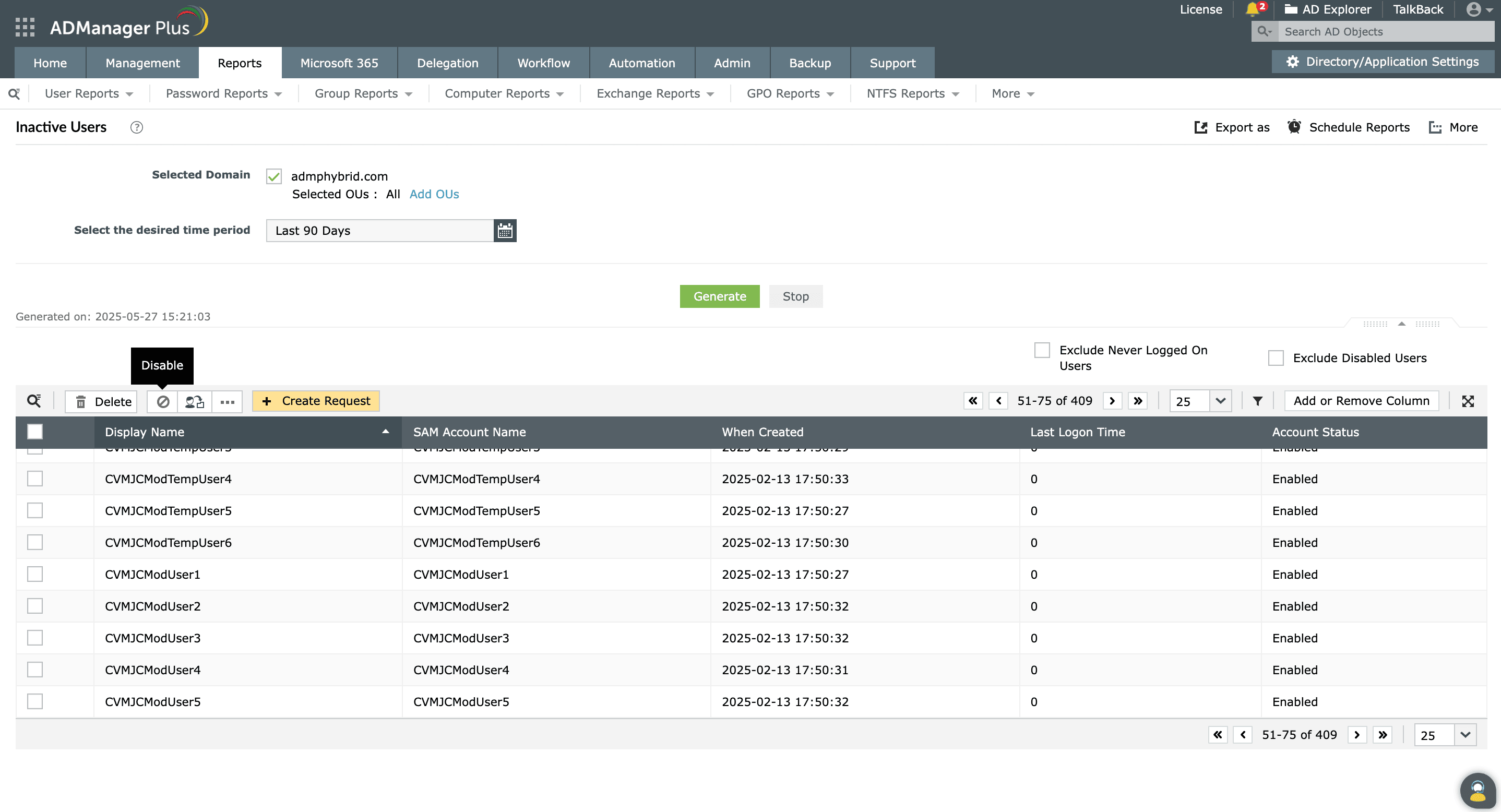Open the Management menu

coord(142,63)
